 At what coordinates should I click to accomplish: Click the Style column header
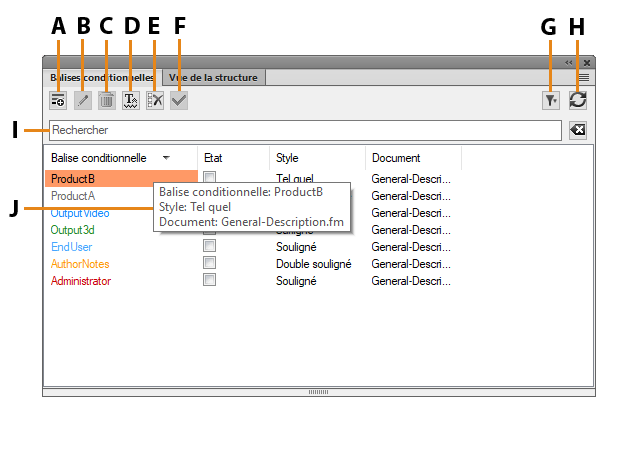click(x=288, y=158)
